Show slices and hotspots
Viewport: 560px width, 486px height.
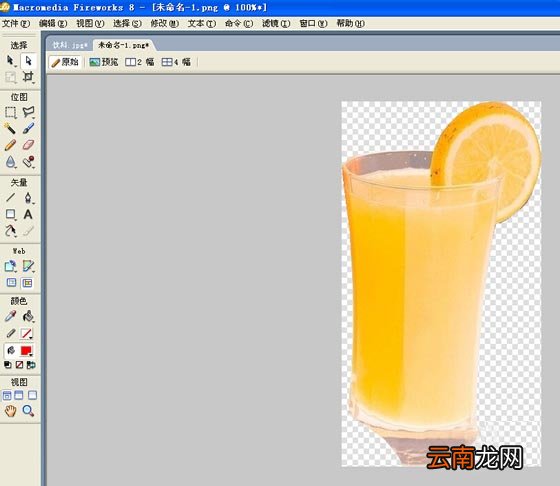coord(28,283)
